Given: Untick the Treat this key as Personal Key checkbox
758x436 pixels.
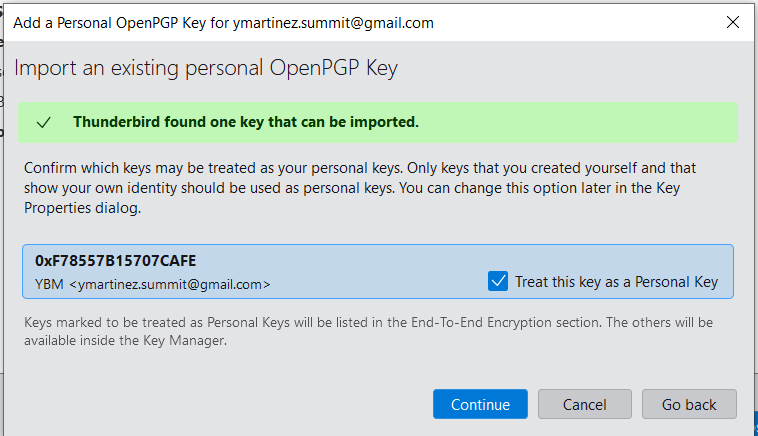Looking at the screenshot, I should pyautogui.click(x=498, y=281).
